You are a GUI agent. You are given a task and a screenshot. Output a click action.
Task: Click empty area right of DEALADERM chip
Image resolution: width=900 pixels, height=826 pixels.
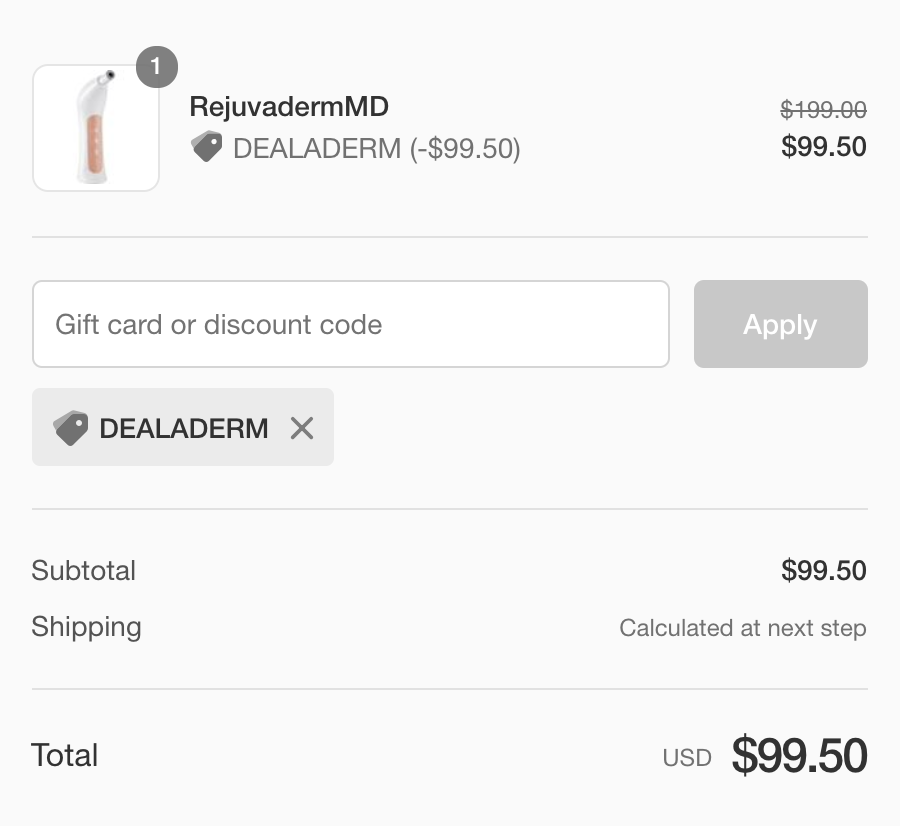(600, 428)
